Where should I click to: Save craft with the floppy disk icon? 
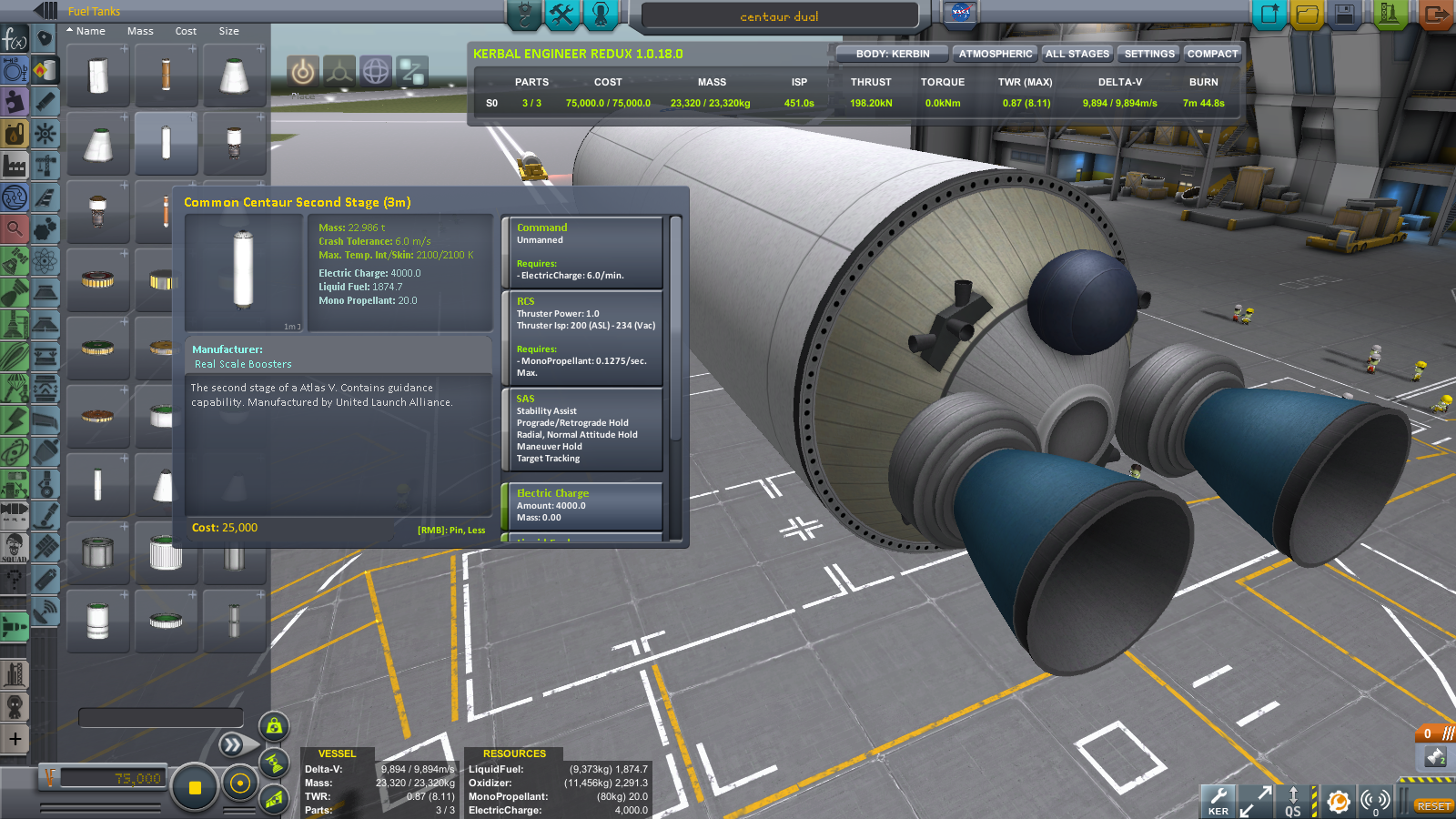point(1345,15)
